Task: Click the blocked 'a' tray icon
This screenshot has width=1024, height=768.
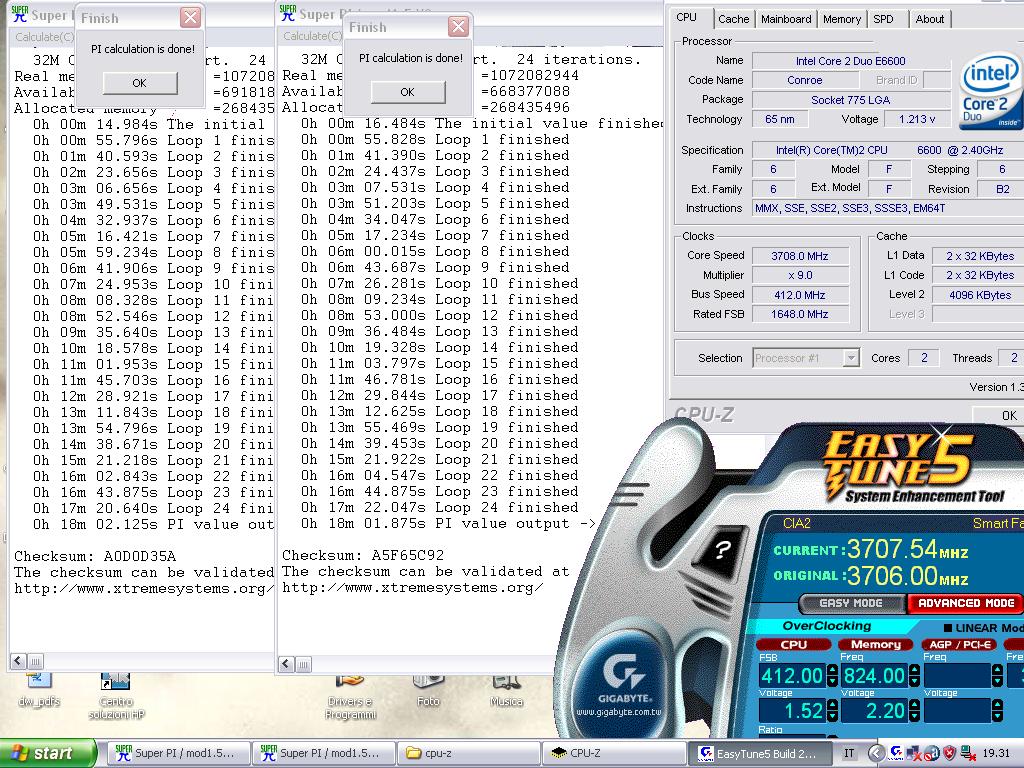Action: point(932,753)
